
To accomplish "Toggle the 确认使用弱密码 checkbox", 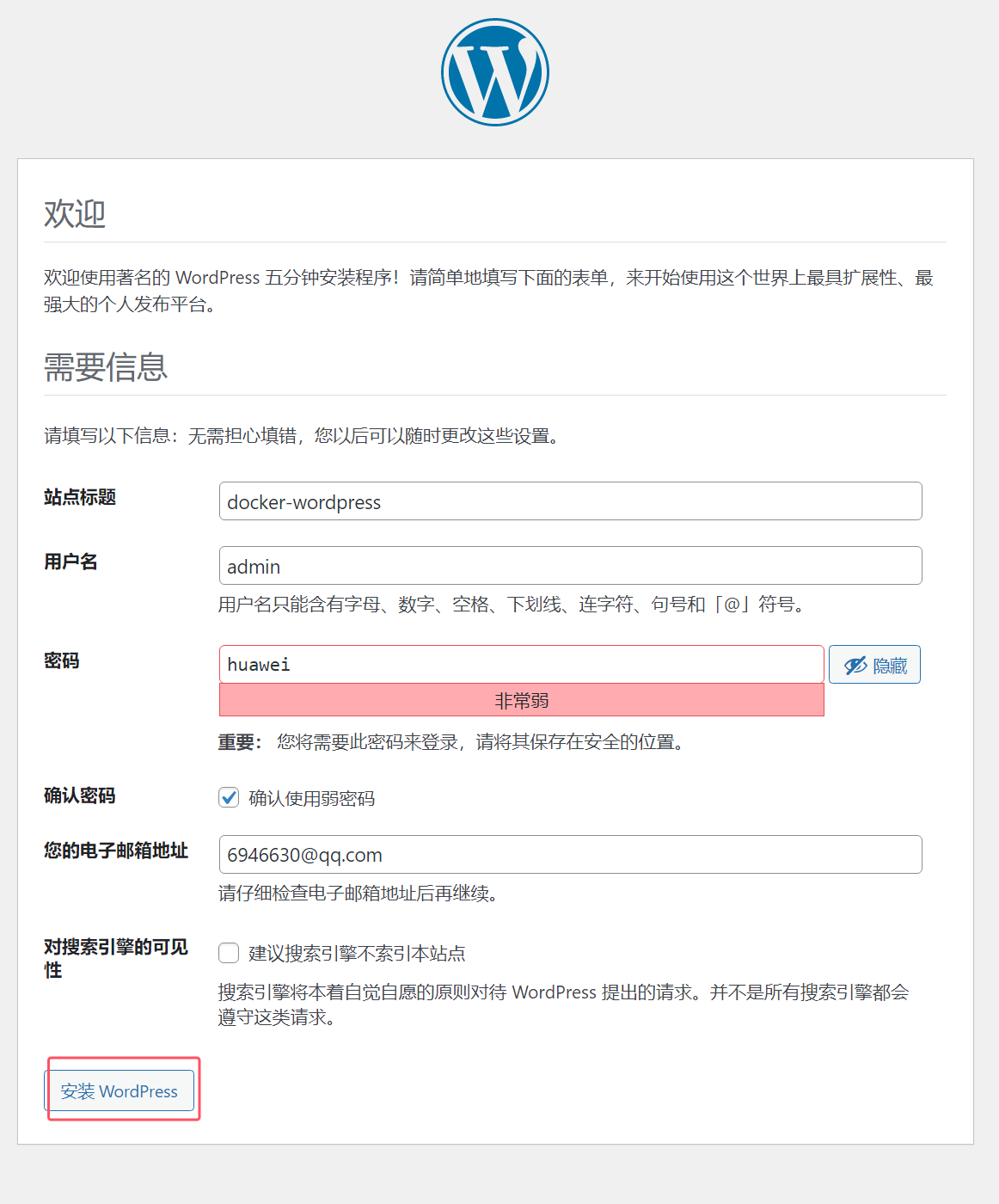I will pyautogui.click(x=229, y=798).
